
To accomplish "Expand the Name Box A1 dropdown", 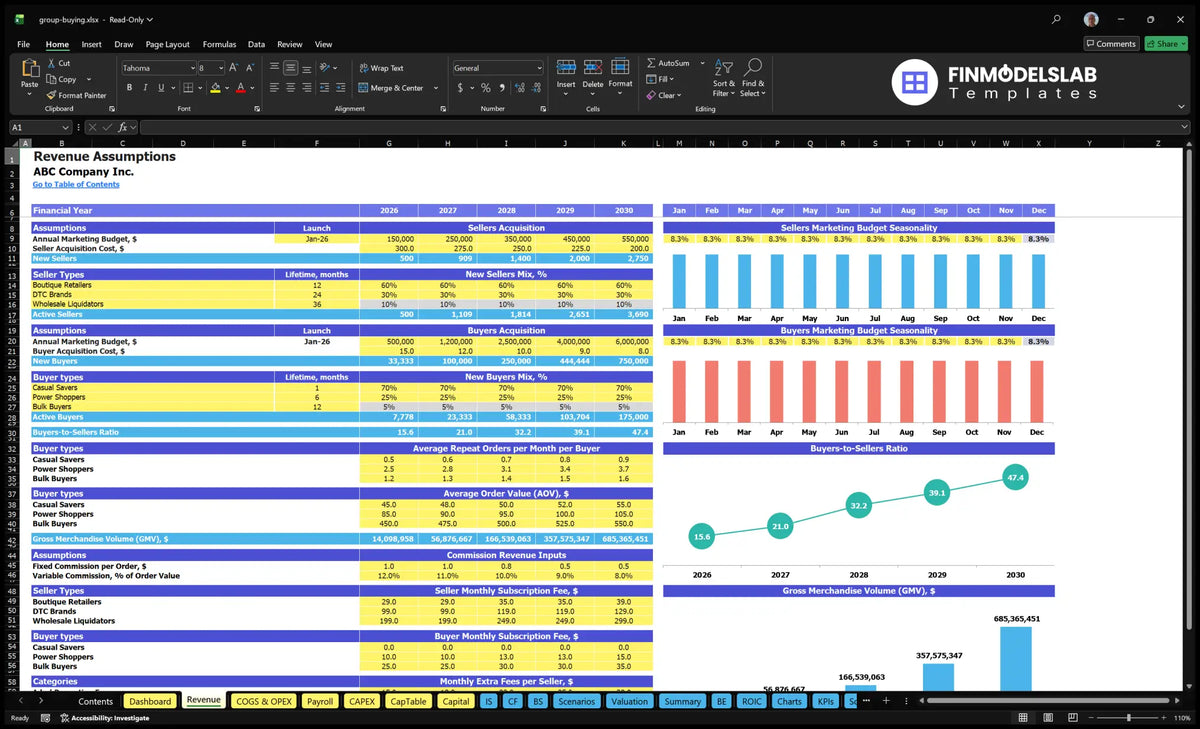I will (x=66, y=127).
